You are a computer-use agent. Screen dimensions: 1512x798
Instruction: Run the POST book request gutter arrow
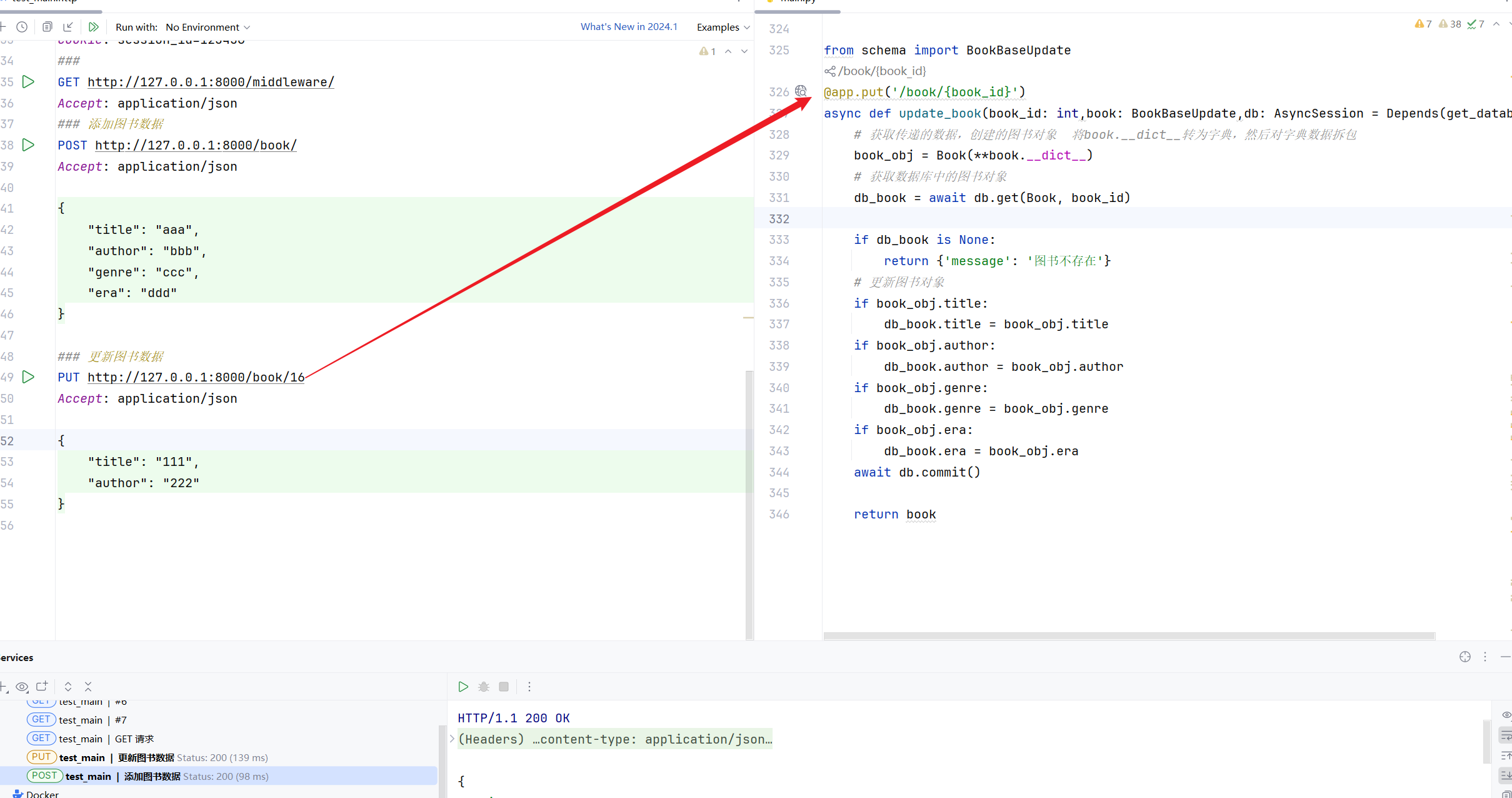point(28,145)
